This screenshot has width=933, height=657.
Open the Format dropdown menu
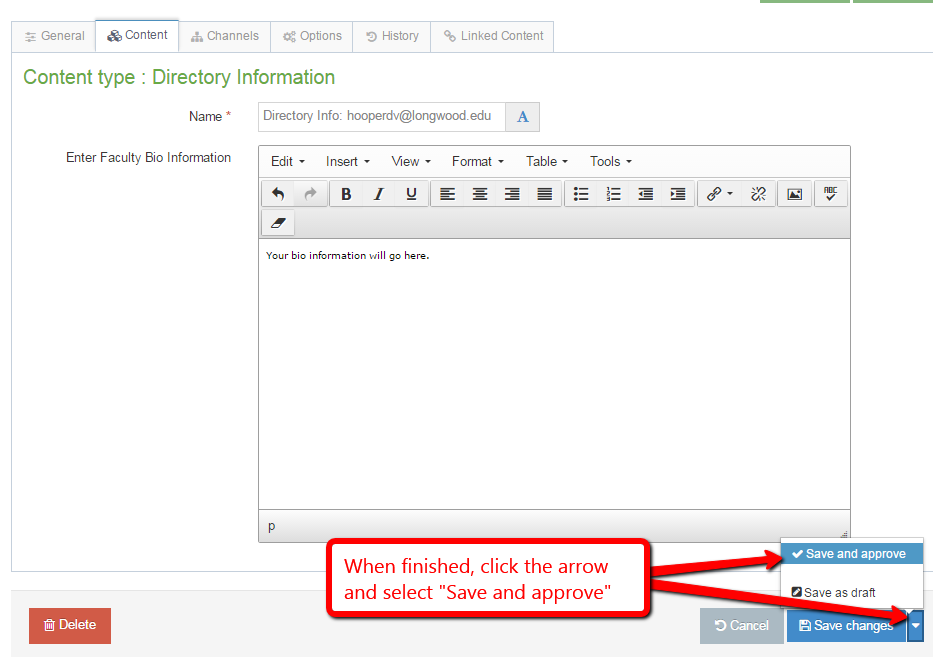[x=478, y=162]
